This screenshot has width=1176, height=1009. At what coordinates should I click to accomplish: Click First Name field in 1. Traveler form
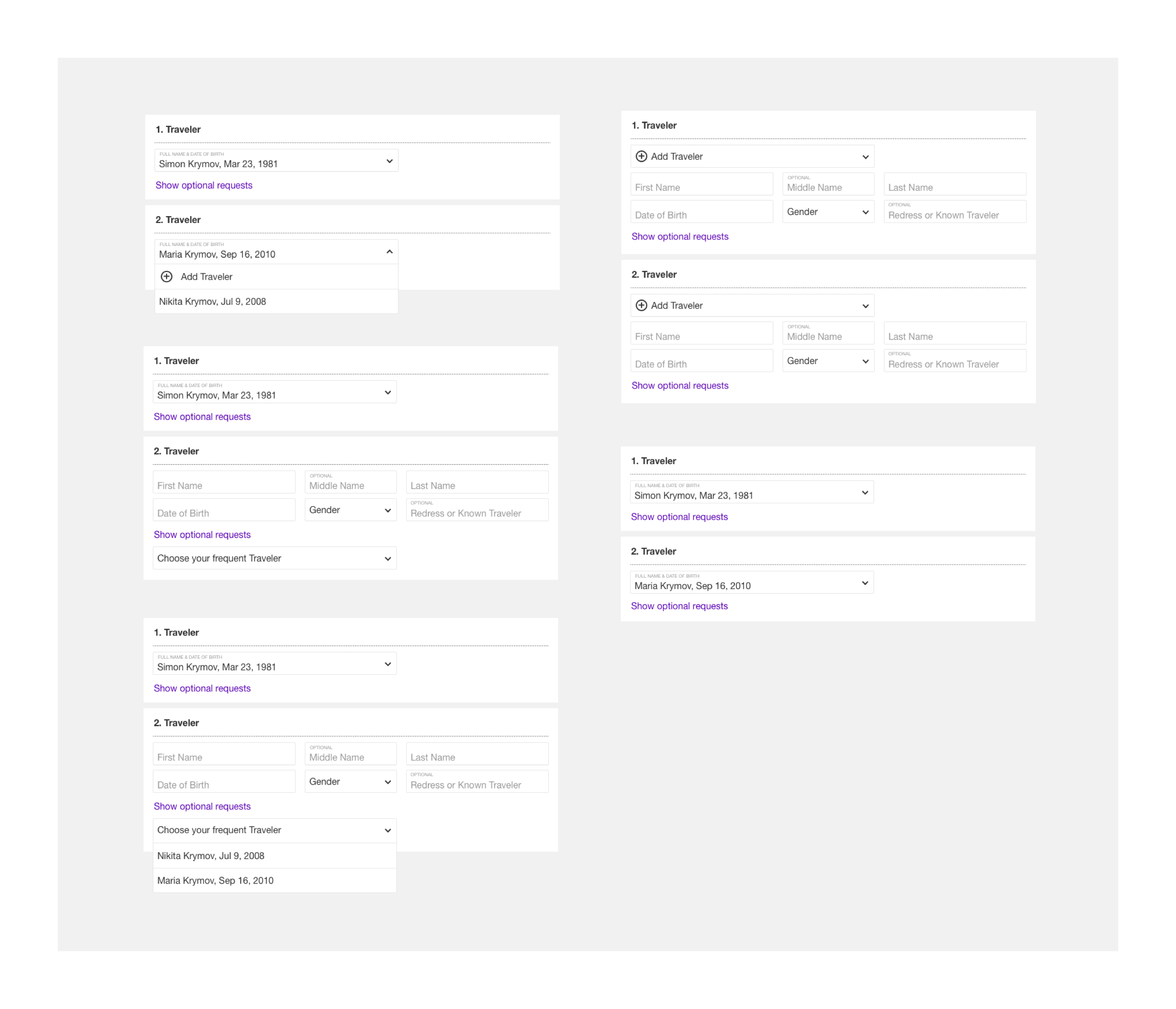[x=701, y=185]
